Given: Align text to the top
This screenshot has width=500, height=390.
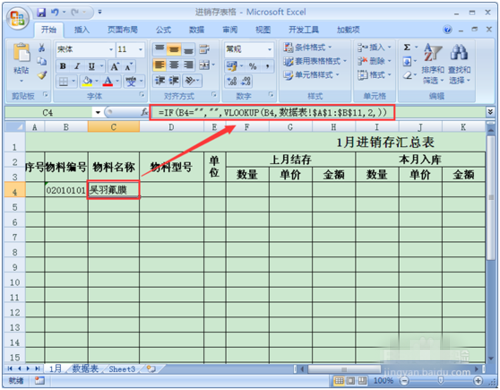Looking at the screenshot, I should pyautogui.click(x=159, y=49).
